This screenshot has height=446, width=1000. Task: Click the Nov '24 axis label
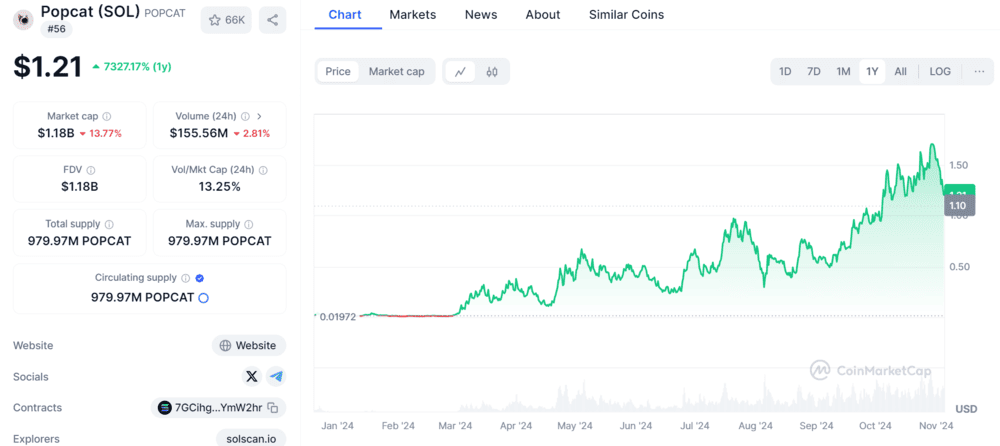tap(937, 426)
